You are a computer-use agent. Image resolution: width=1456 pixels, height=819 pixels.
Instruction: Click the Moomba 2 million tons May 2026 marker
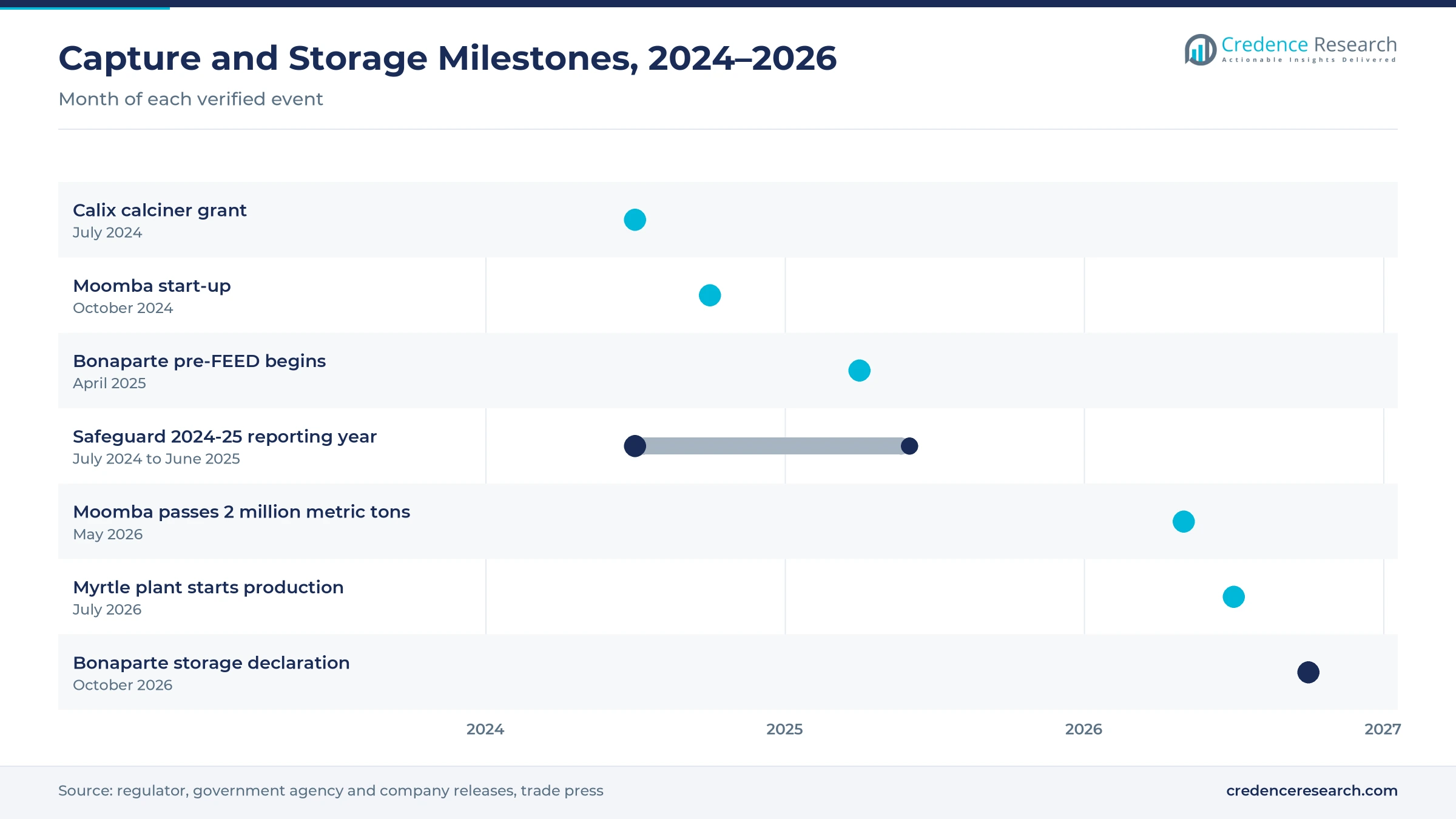pyautogui.click(x=1184, y=522)
